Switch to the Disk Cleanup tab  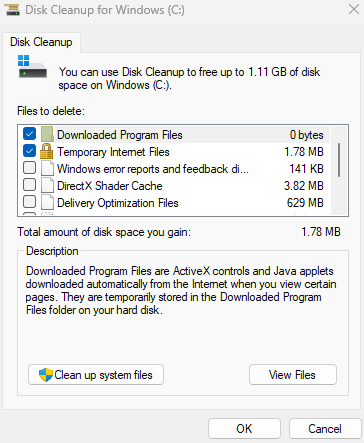[x=41, y=42]
